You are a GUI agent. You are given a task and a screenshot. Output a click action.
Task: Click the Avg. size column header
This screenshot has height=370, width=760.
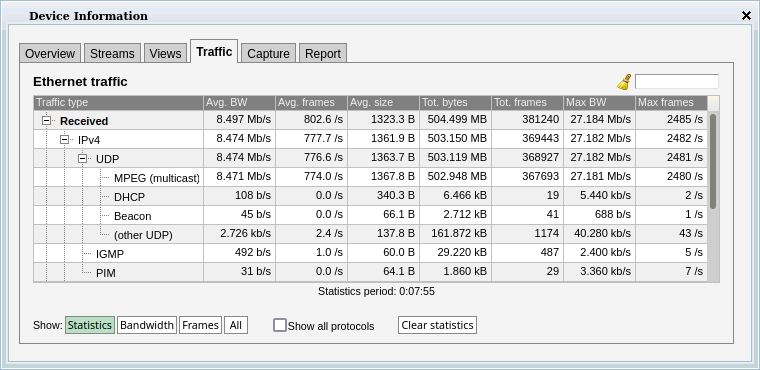383,103
